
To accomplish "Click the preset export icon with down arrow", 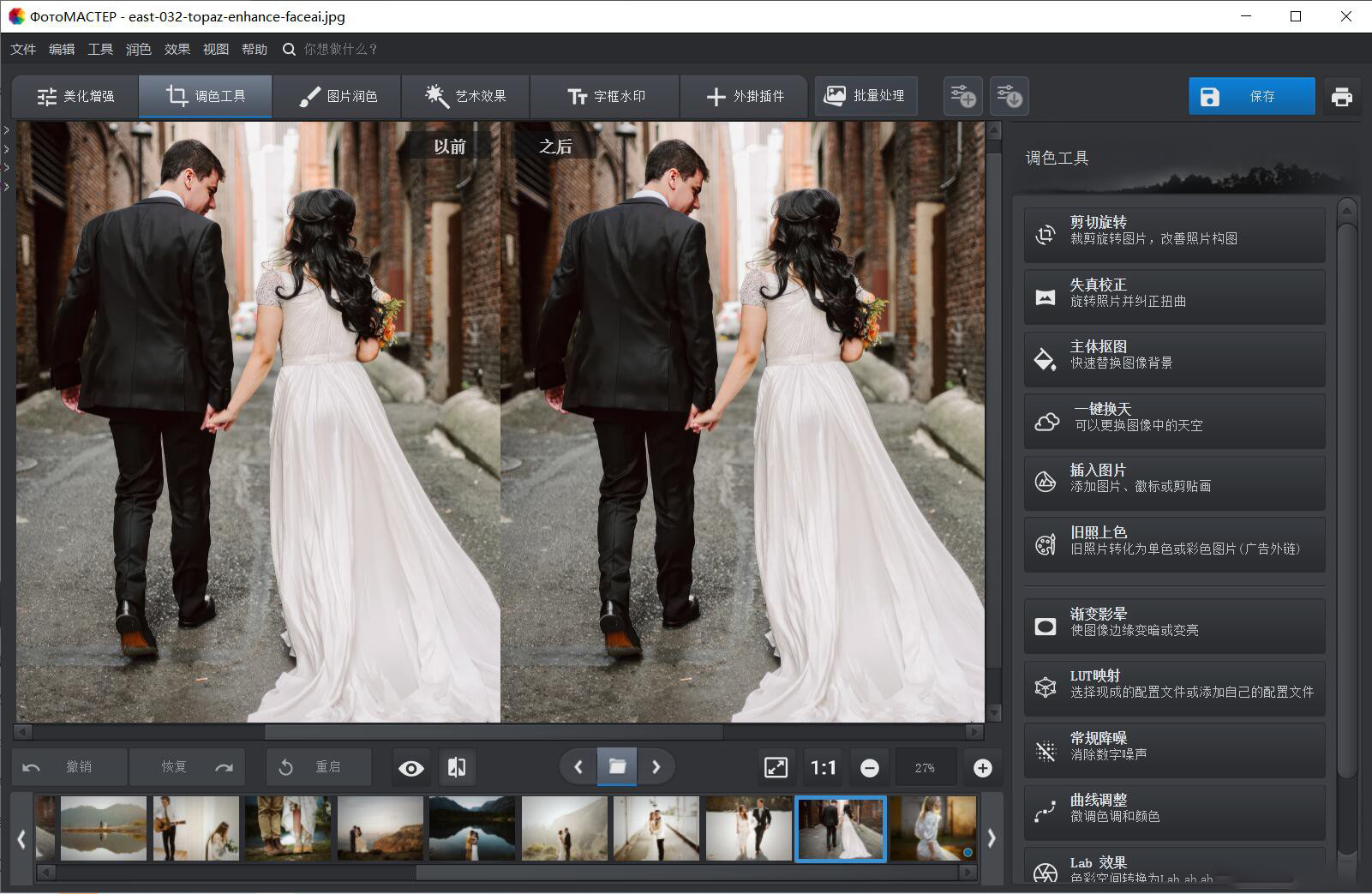I will (1010, 96).
